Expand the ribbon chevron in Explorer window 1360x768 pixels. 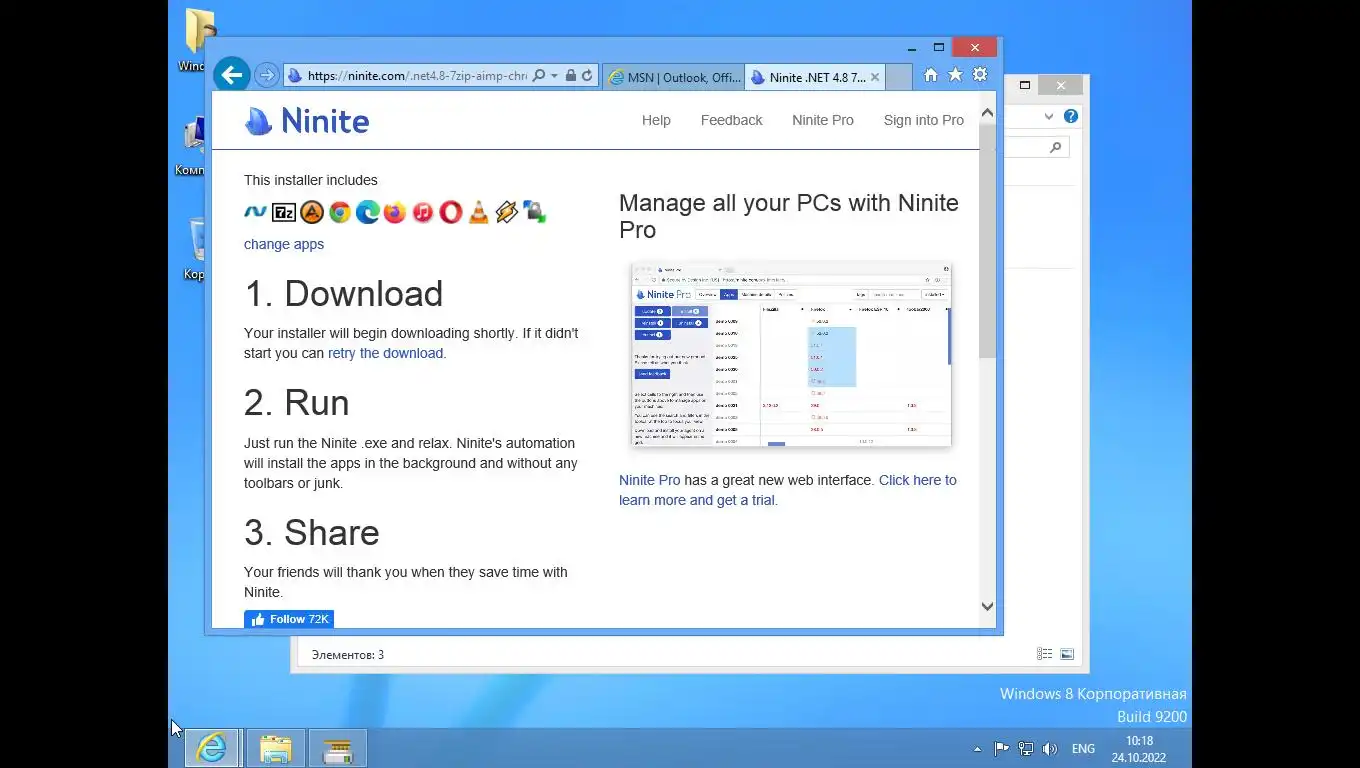coord(1049,116)
